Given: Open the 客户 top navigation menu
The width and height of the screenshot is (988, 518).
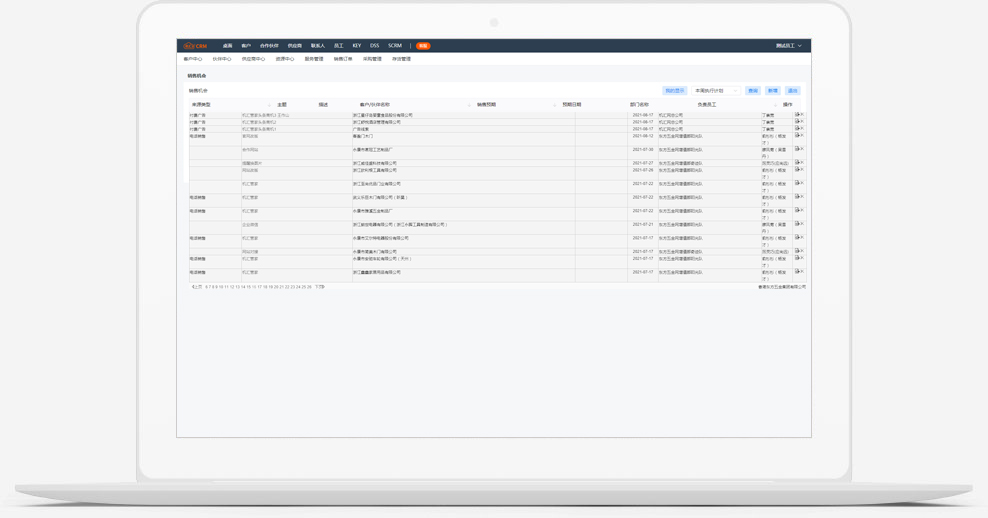Looking at the screenshot, I should coord(246,46).
